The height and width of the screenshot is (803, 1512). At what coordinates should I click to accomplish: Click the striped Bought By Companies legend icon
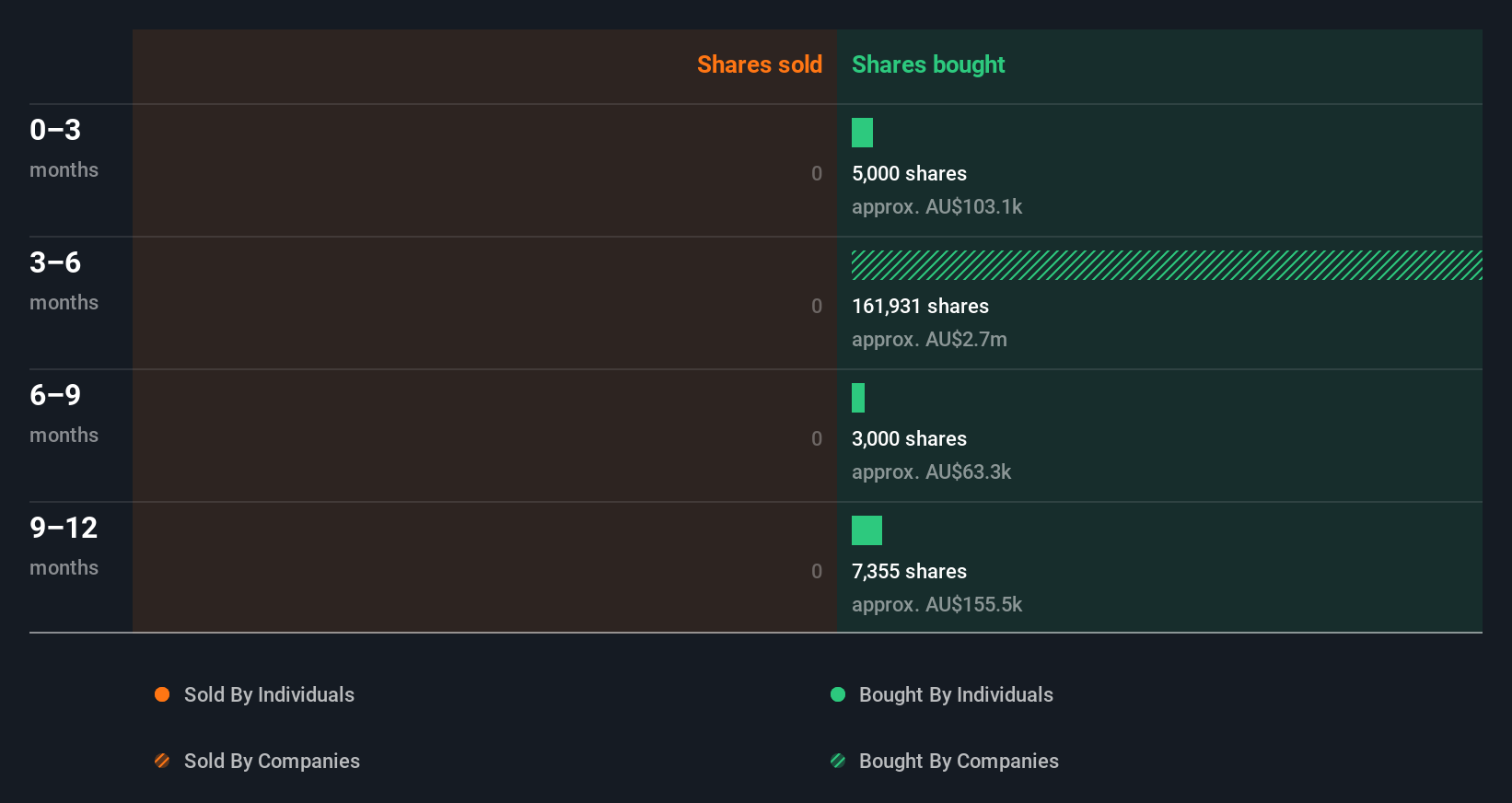[x=838, y=761]
